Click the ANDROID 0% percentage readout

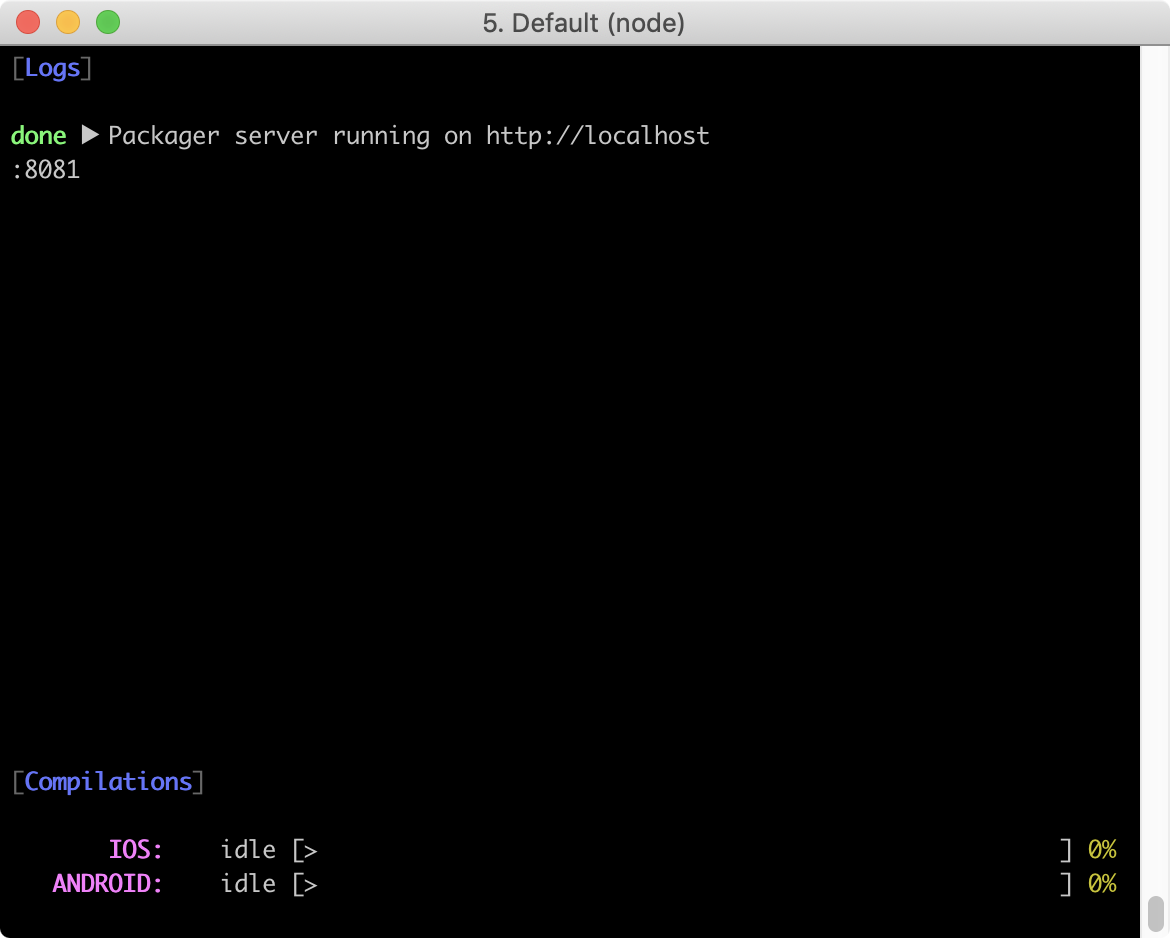(1104, 884)
